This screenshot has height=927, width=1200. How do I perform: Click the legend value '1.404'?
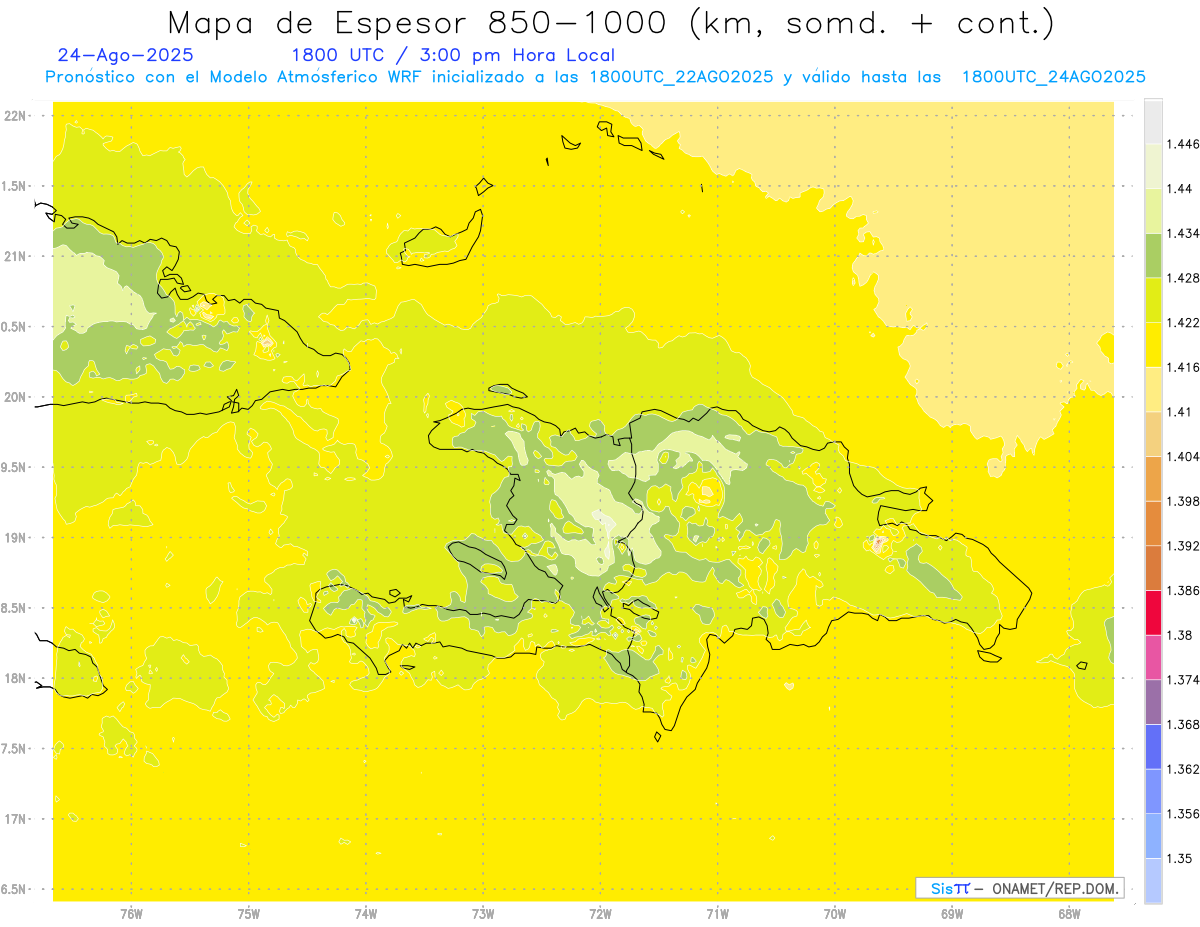point(1182,456)
